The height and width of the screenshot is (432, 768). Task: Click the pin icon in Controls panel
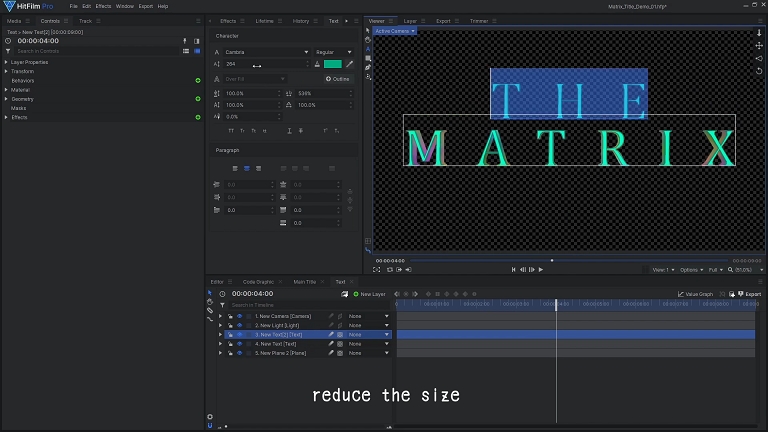click(183, 41)
